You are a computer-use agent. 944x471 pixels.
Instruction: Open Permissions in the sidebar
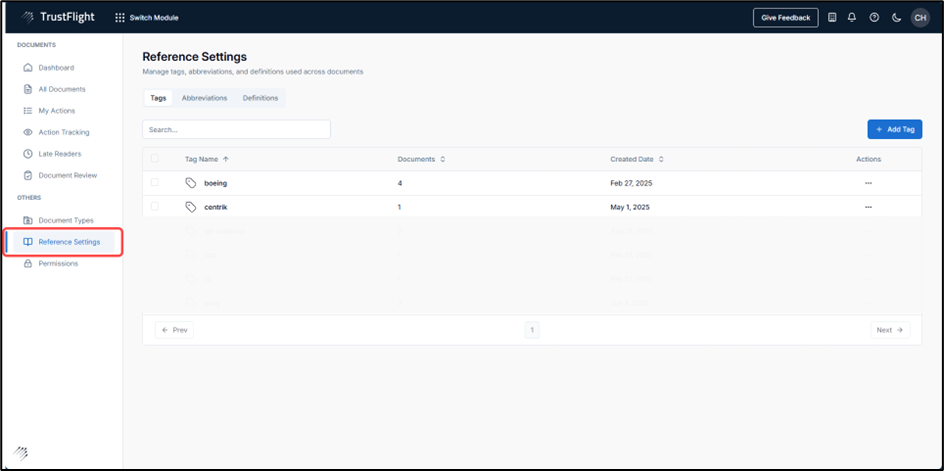pos(58,263)
